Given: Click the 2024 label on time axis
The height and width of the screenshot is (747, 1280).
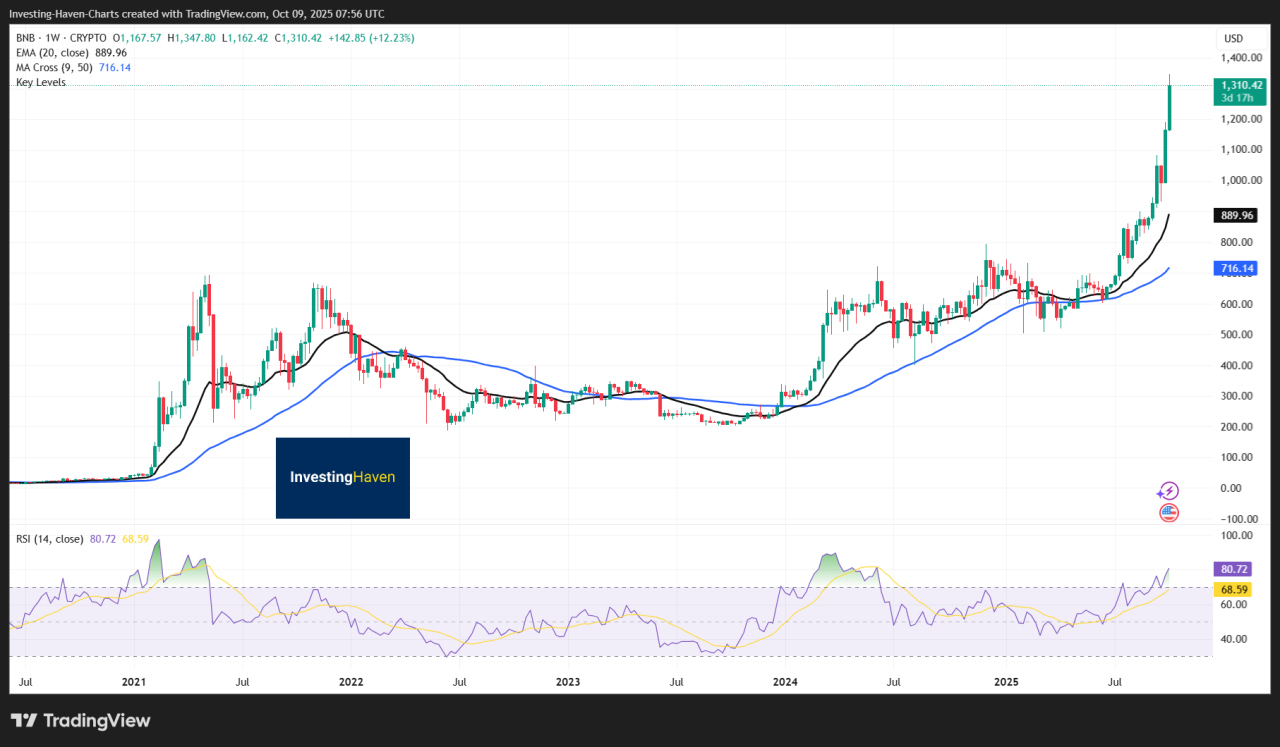Looking at the screenshot, I should (x=785, y=683).
